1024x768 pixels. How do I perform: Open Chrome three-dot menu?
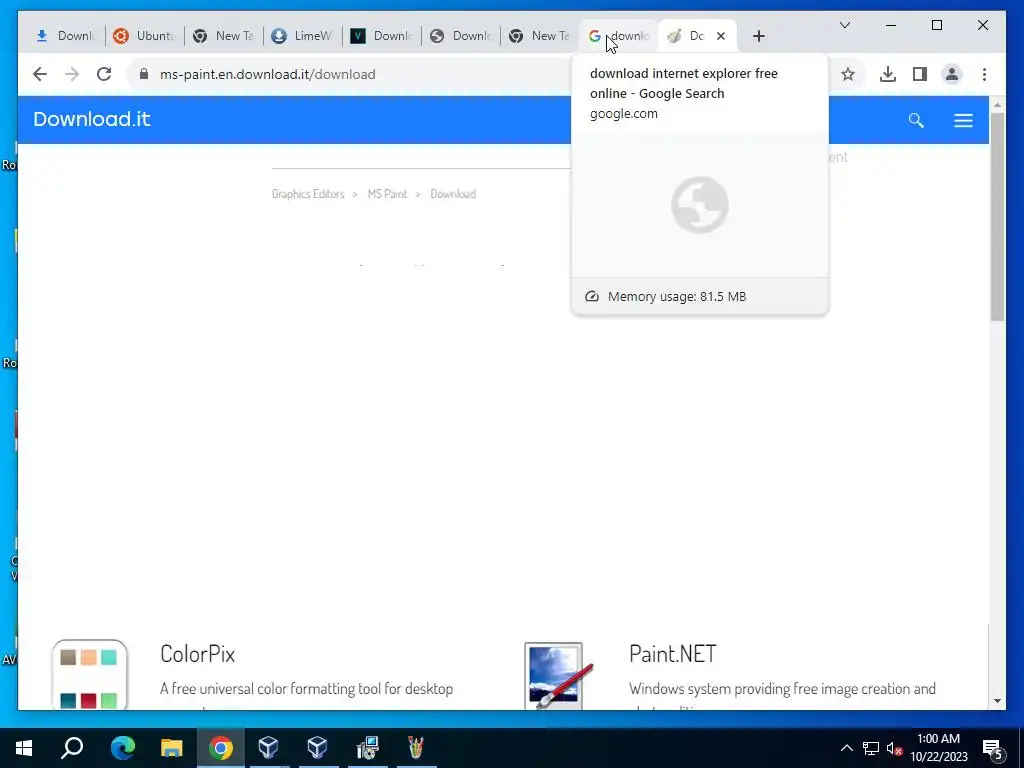(x=984, y=74)
